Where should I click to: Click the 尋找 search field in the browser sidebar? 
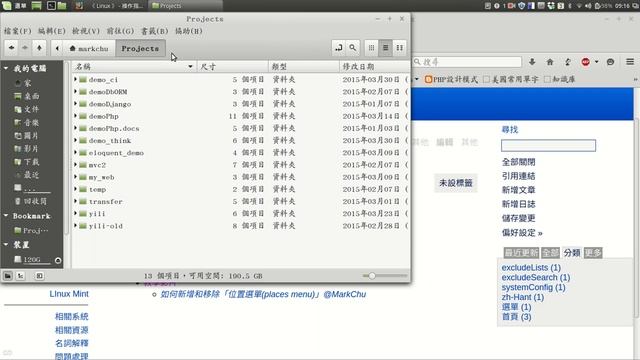click(x=548, y=145)
